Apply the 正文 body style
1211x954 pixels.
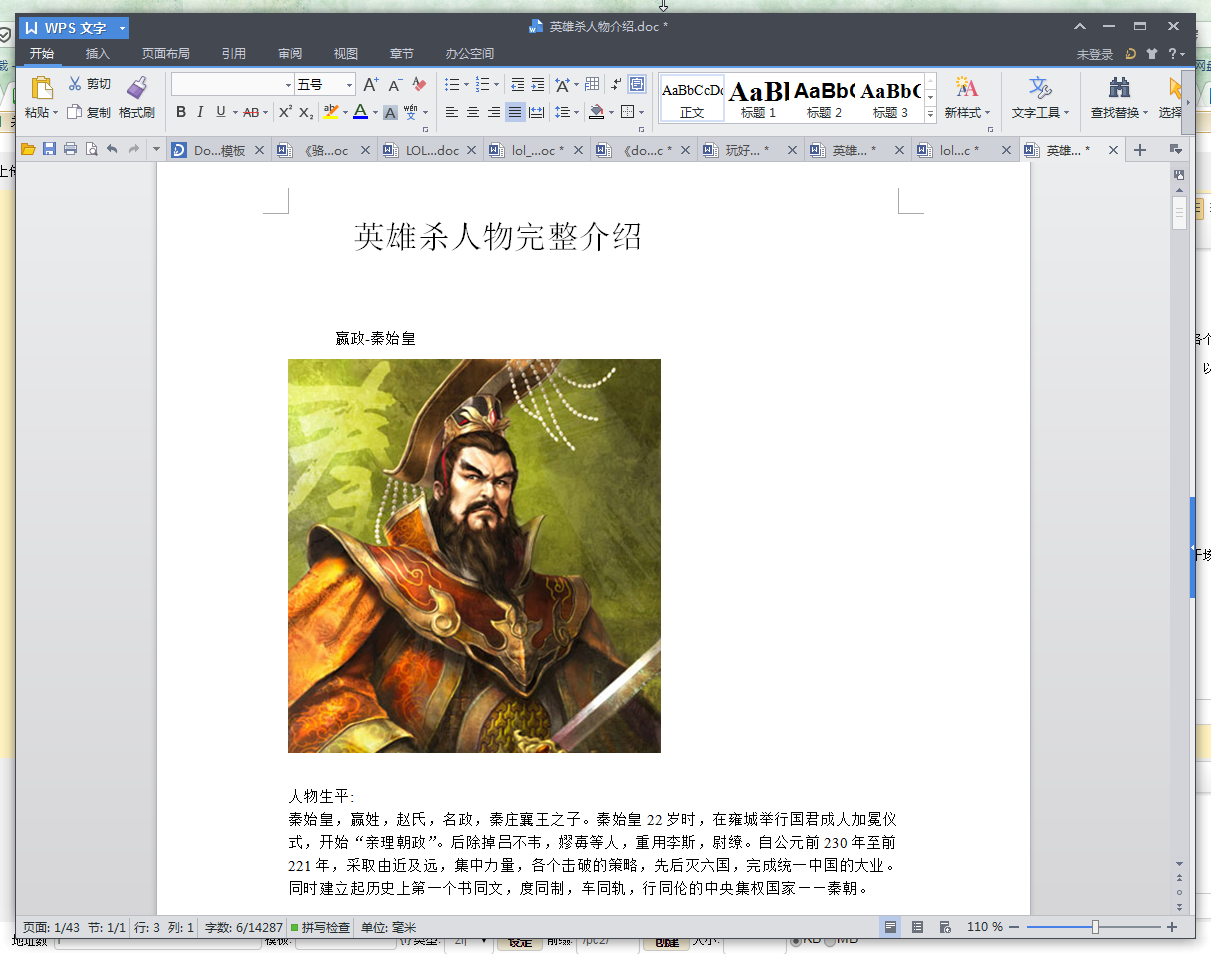[692, 98]
